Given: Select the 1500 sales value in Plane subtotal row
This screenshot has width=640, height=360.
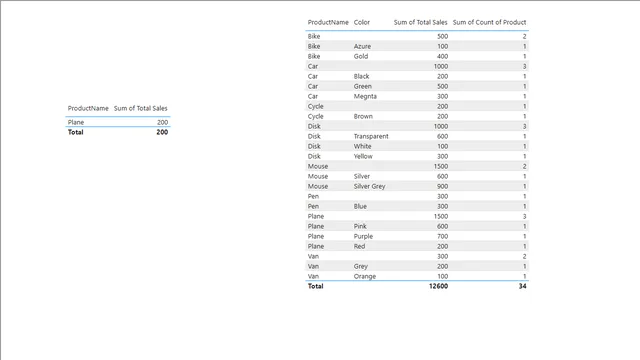Looking at the screenshot, I should [441, 216].
